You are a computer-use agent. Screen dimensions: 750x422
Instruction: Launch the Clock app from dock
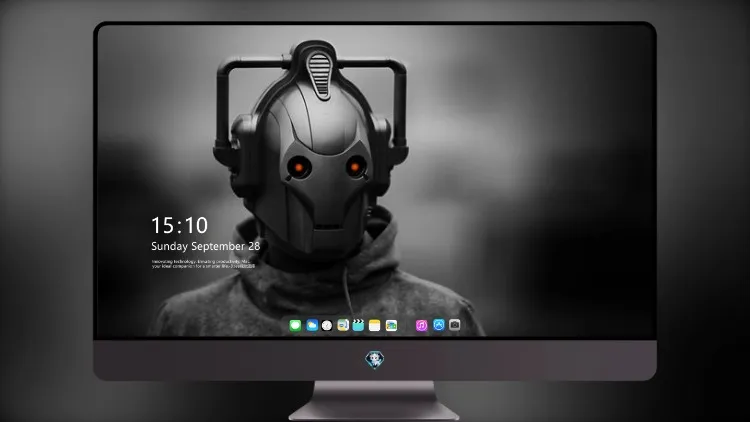pos(327,325)
